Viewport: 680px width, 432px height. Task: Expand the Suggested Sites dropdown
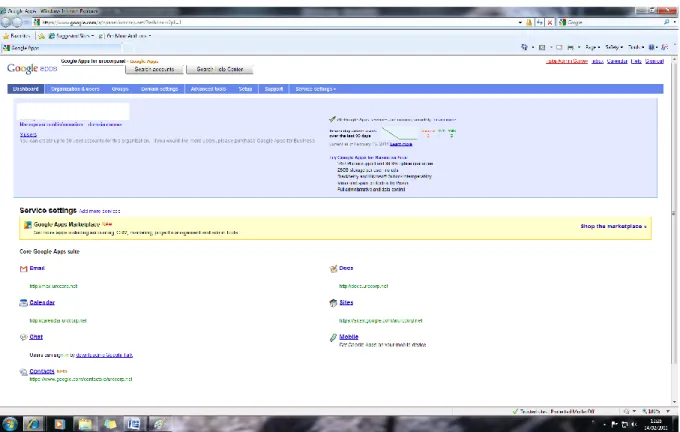[x=92, y=36]
